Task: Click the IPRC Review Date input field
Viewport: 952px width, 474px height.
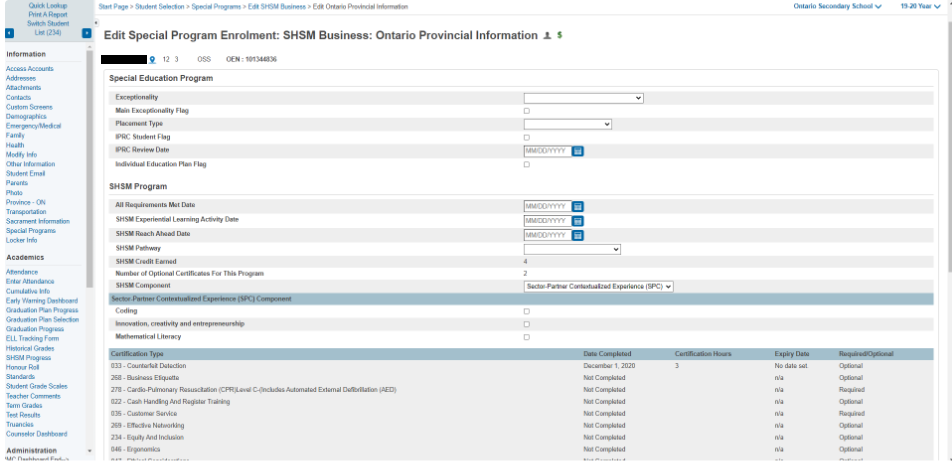Action: [547, 151]
